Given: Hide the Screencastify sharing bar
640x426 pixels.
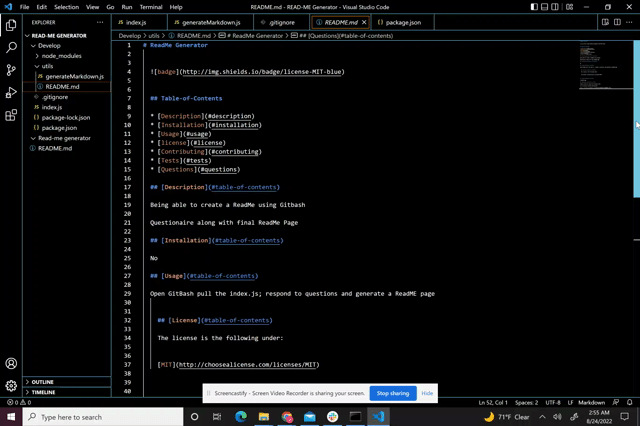Looking at the screenshot, I should tap(427, 393).
